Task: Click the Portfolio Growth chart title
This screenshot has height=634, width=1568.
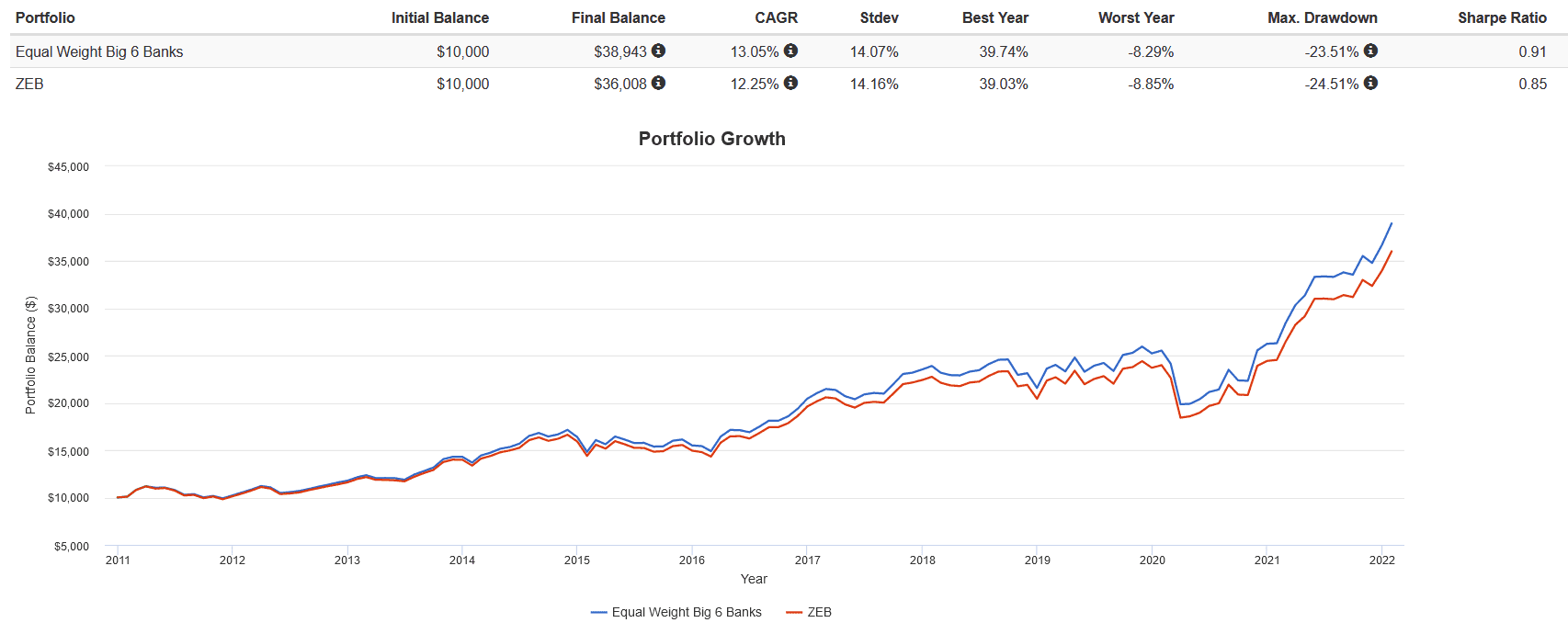Action: (x=711, y=139)
